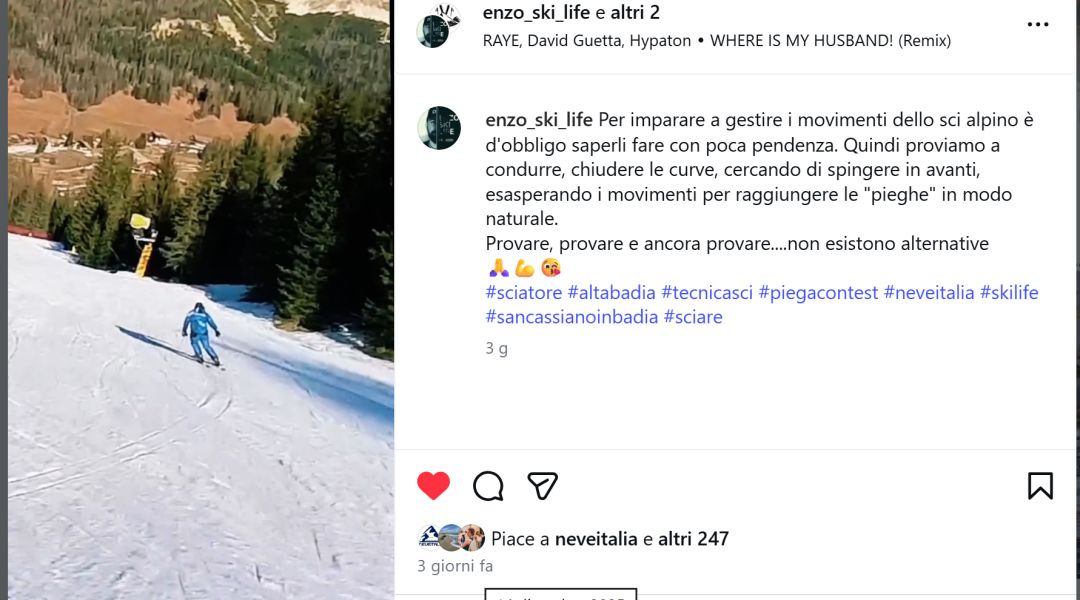The image size is (1080, 600).
Task: Open the three-dot more options menu
Action: (x=1037, y=24)
